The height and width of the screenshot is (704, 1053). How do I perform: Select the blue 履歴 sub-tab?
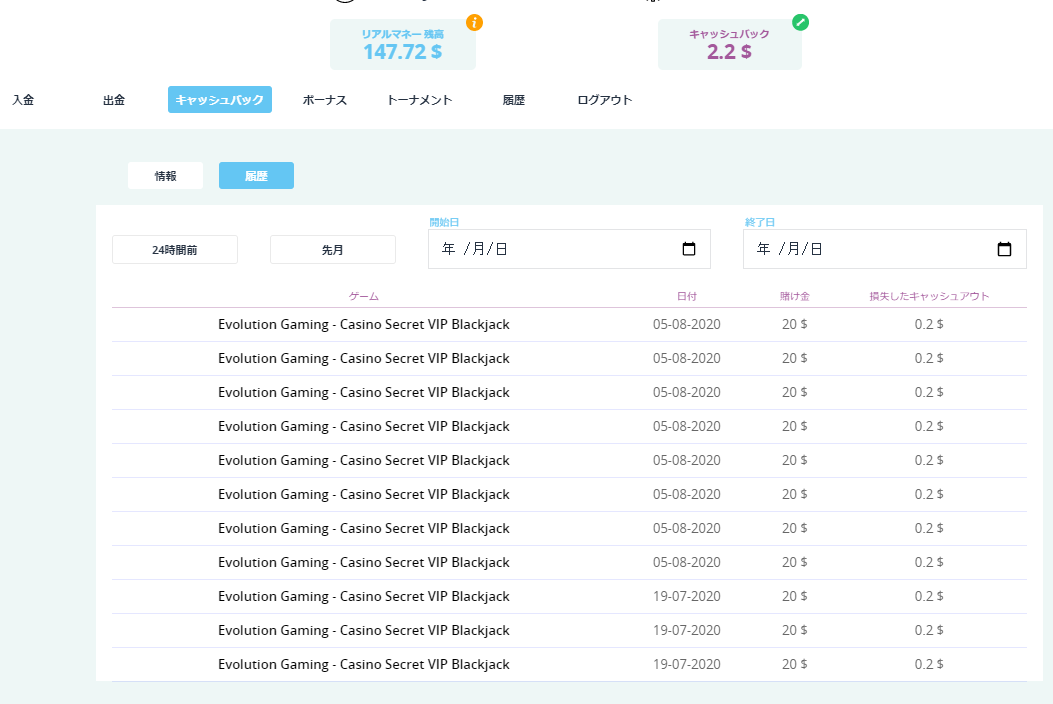(x=256, y=176)
